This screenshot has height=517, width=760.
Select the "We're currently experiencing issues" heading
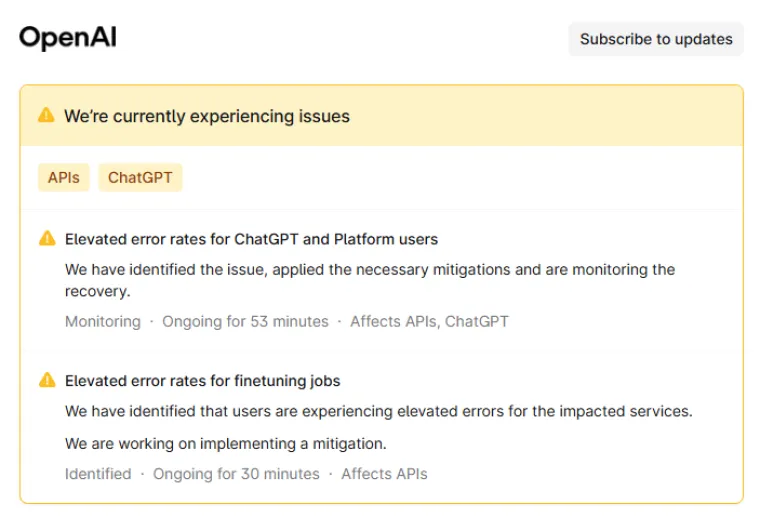click(x=207, y=116)
